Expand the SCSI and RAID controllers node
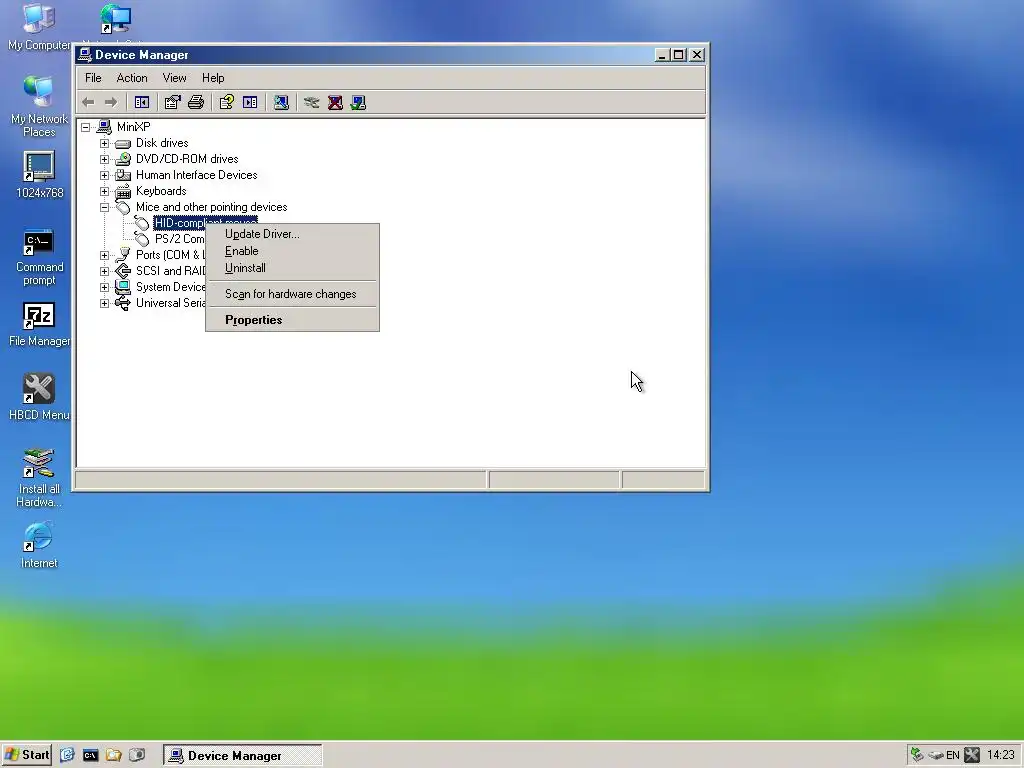This screenshot has width=1024, height=768. click(x=104, y=271)
